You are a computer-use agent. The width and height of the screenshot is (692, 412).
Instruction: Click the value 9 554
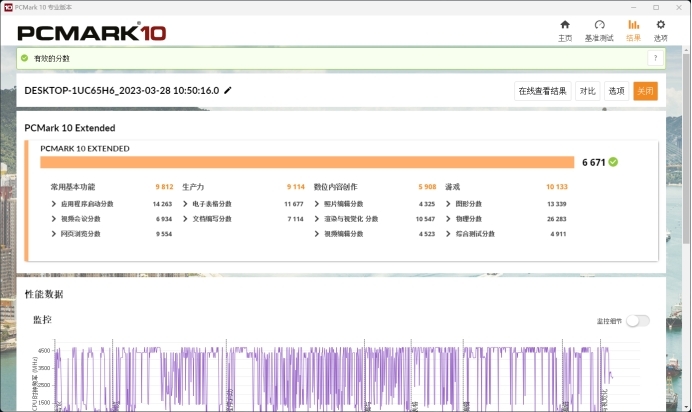pyautogui.click(x=164, y=234)
